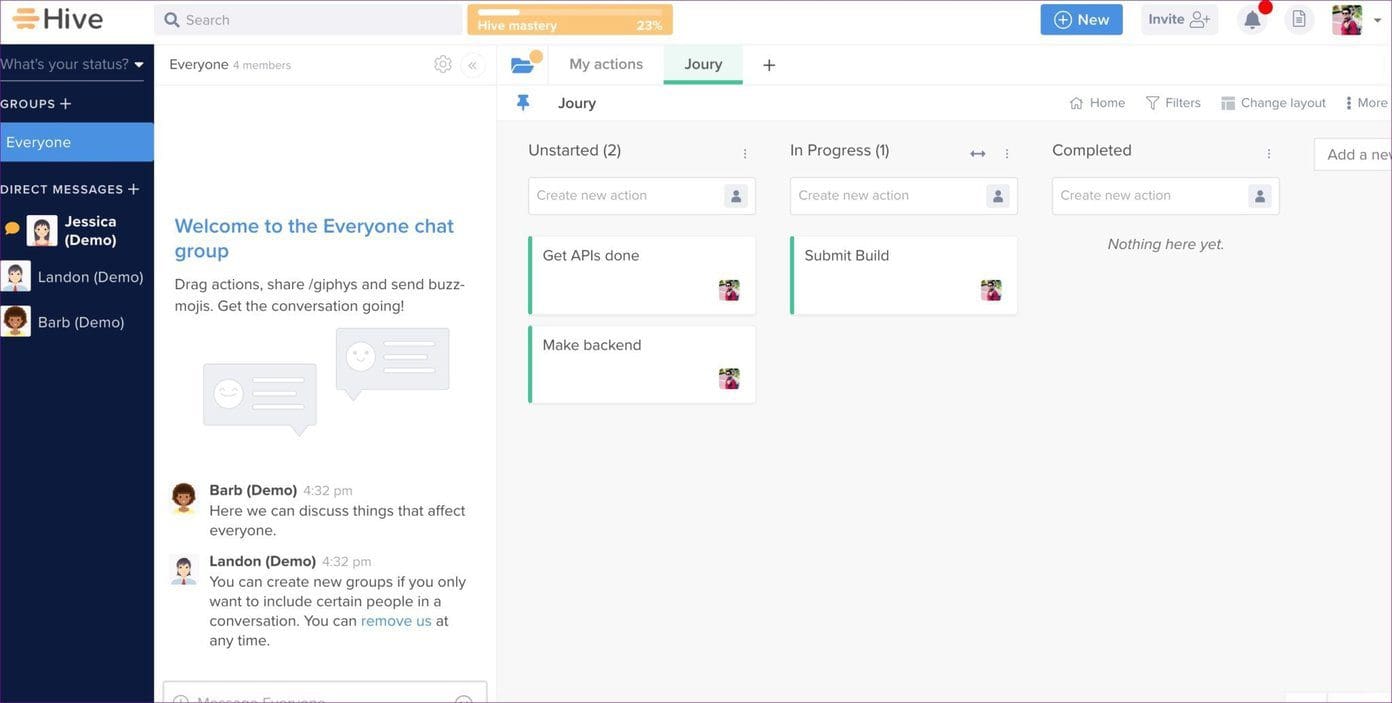1392x703 pixels.
Task: Open the Get APIs done card
Action: coord(642,275)
